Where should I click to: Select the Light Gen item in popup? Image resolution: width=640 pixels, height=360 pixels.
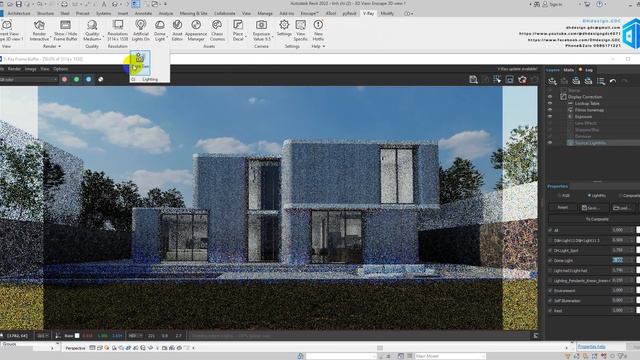140,62
